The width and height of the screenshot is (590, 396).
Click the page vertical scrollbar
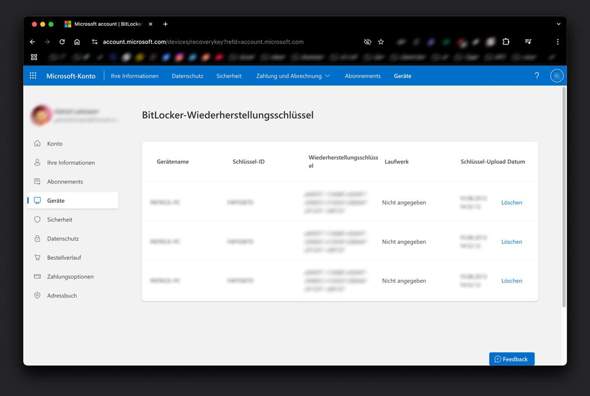tap(564, 198)
